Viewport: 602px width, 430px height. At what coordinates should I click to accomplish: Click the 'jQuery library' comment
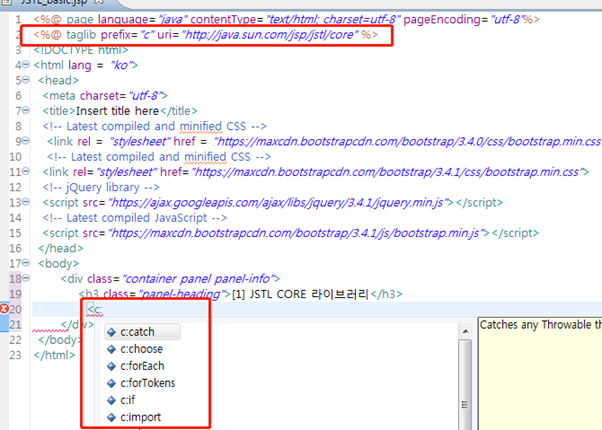pyautogui.click(x=101, y=187)
